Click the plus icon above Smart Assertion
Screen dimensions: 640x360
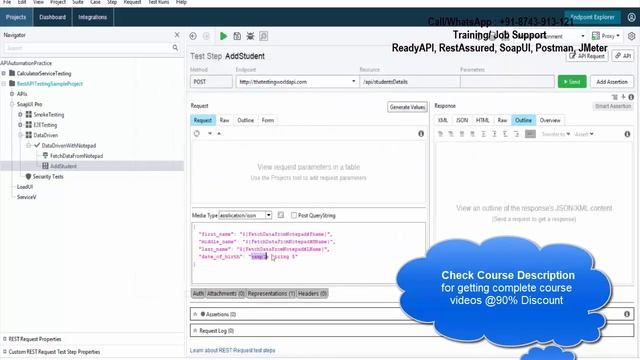pos(623,97)
